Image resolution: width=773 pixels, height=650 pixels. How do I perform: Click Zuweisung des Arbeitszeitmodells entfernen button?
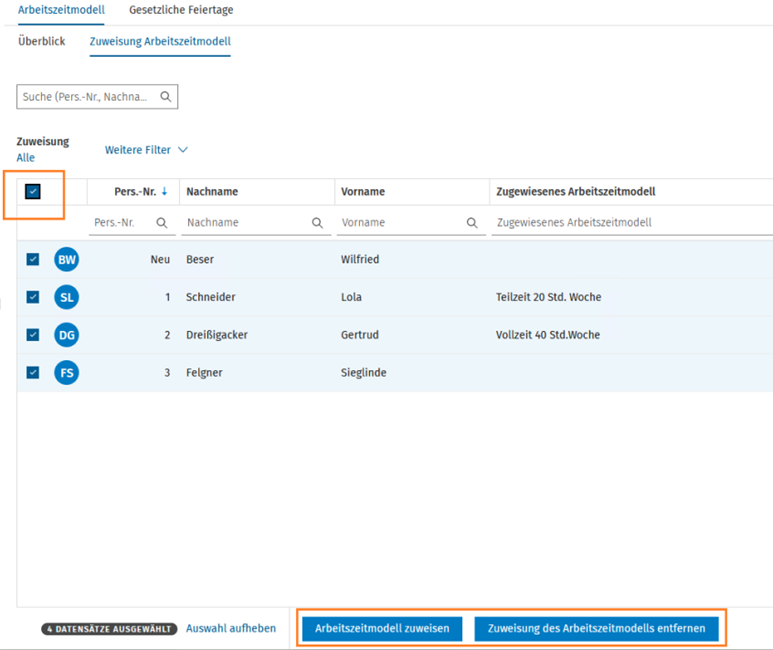click(x=596, y=629)
